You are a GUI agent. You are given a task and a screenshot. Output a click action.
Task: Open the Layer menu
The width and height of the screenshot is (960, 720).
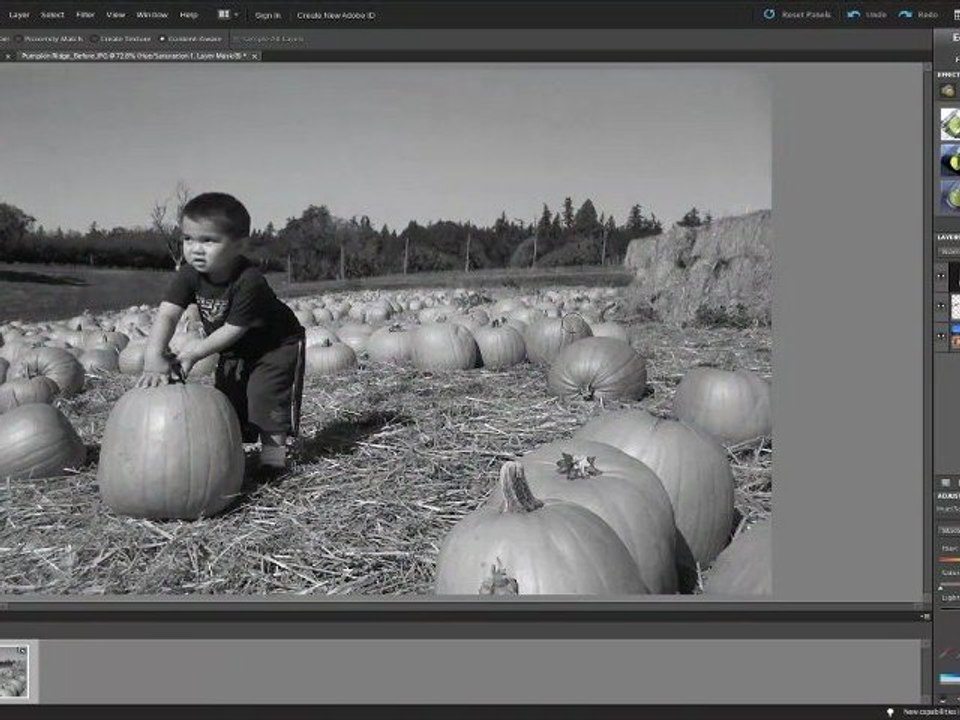click(x=19, y=15)
